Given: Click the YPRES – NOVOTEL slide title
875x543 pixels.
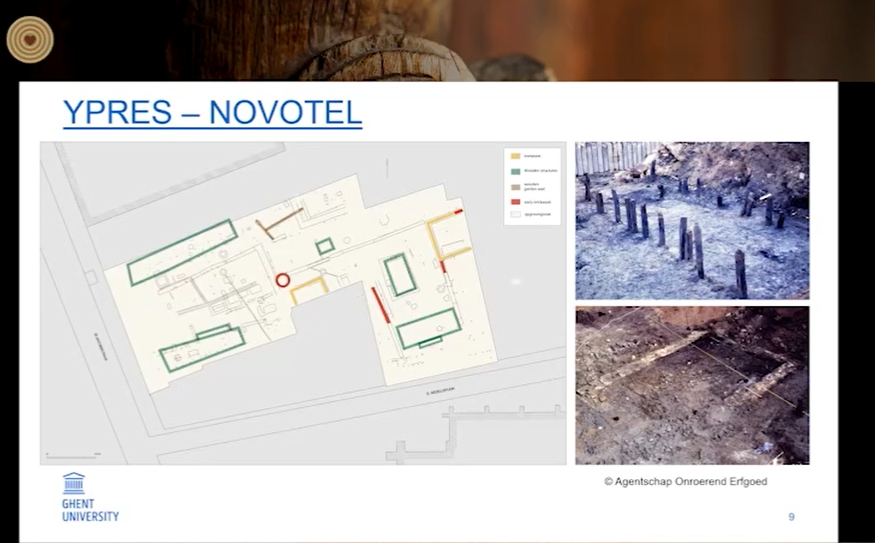Looking at the screenshot, I should (x=213, y=113).
